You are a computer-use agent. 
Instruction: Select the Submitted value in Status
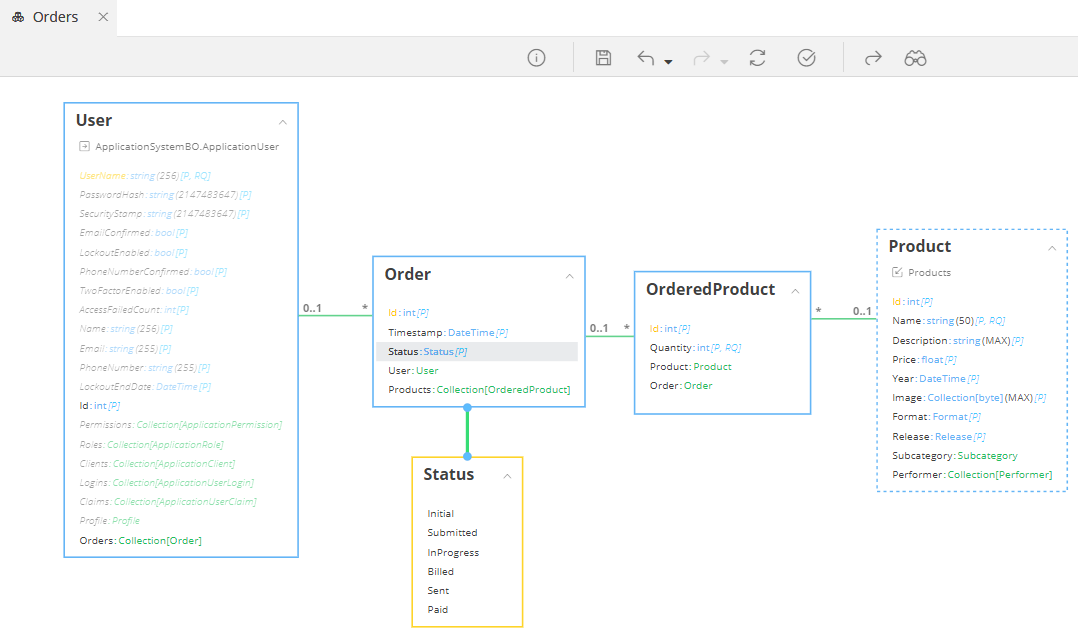click(452, 533)
